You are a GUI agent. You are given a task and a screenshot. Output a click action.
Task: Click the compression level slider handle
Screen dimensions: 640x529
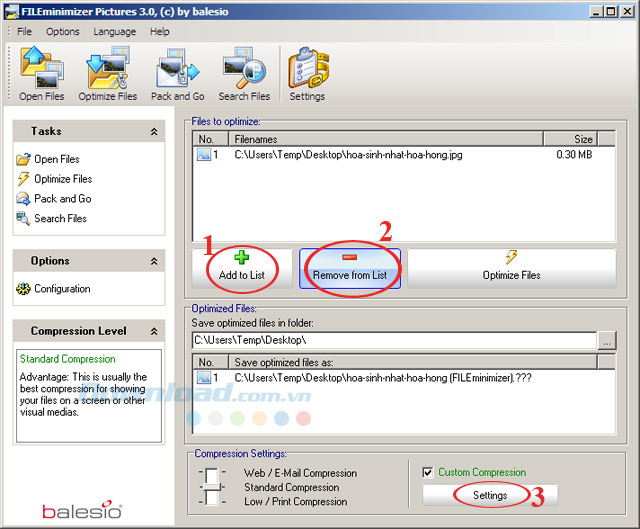pyautogui.click(x=212, y=487)
